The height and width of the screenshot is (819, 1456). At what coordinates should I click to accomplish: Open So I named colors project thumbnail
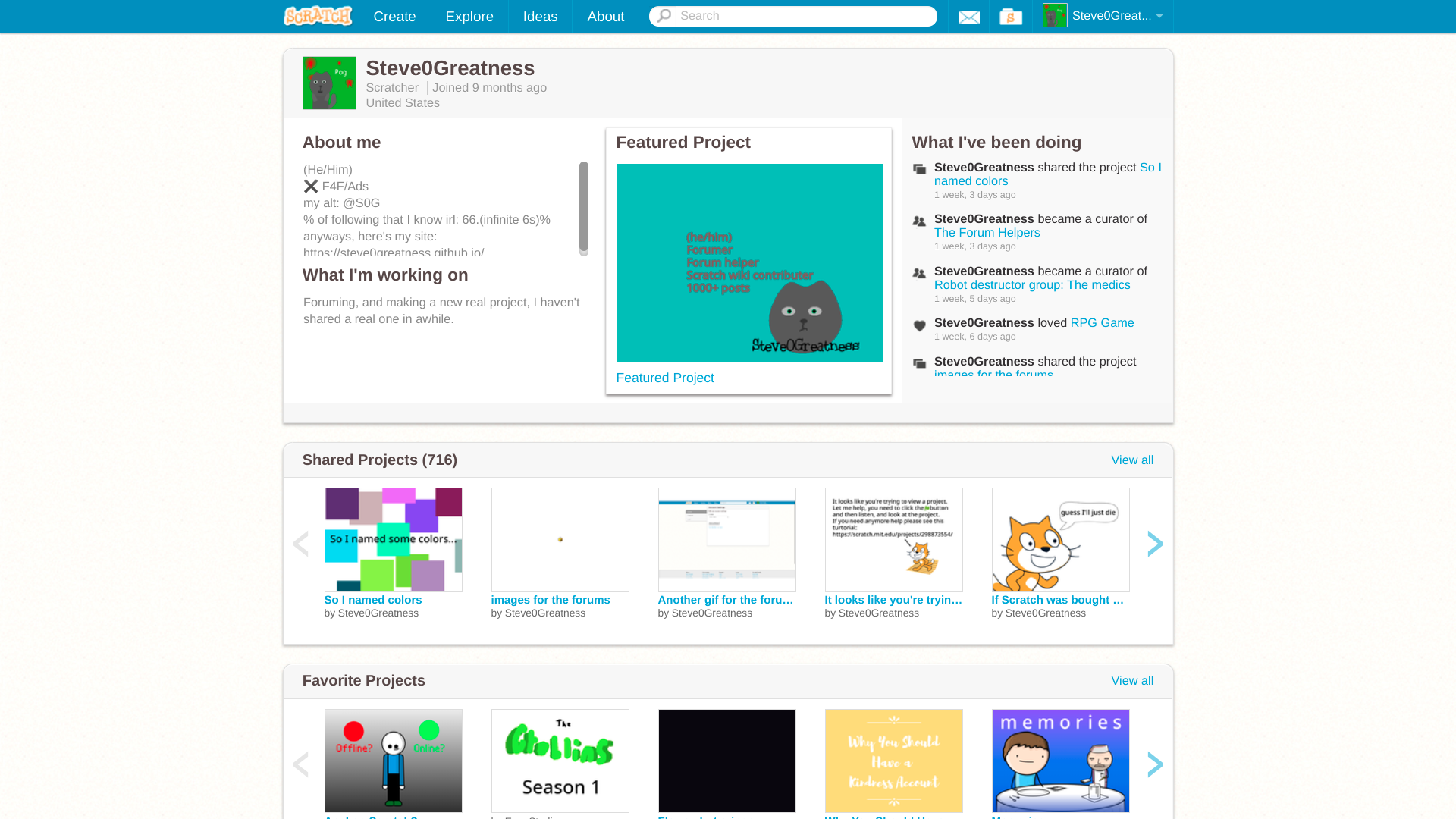click(393, 540)
